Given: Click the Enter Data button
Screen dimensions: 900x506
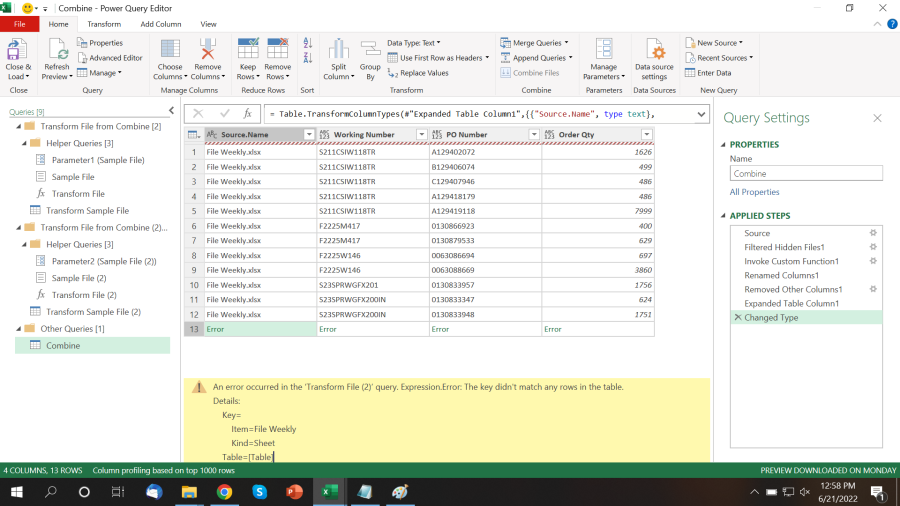Looking at the screenshot, I should click(x=708, y=73).
